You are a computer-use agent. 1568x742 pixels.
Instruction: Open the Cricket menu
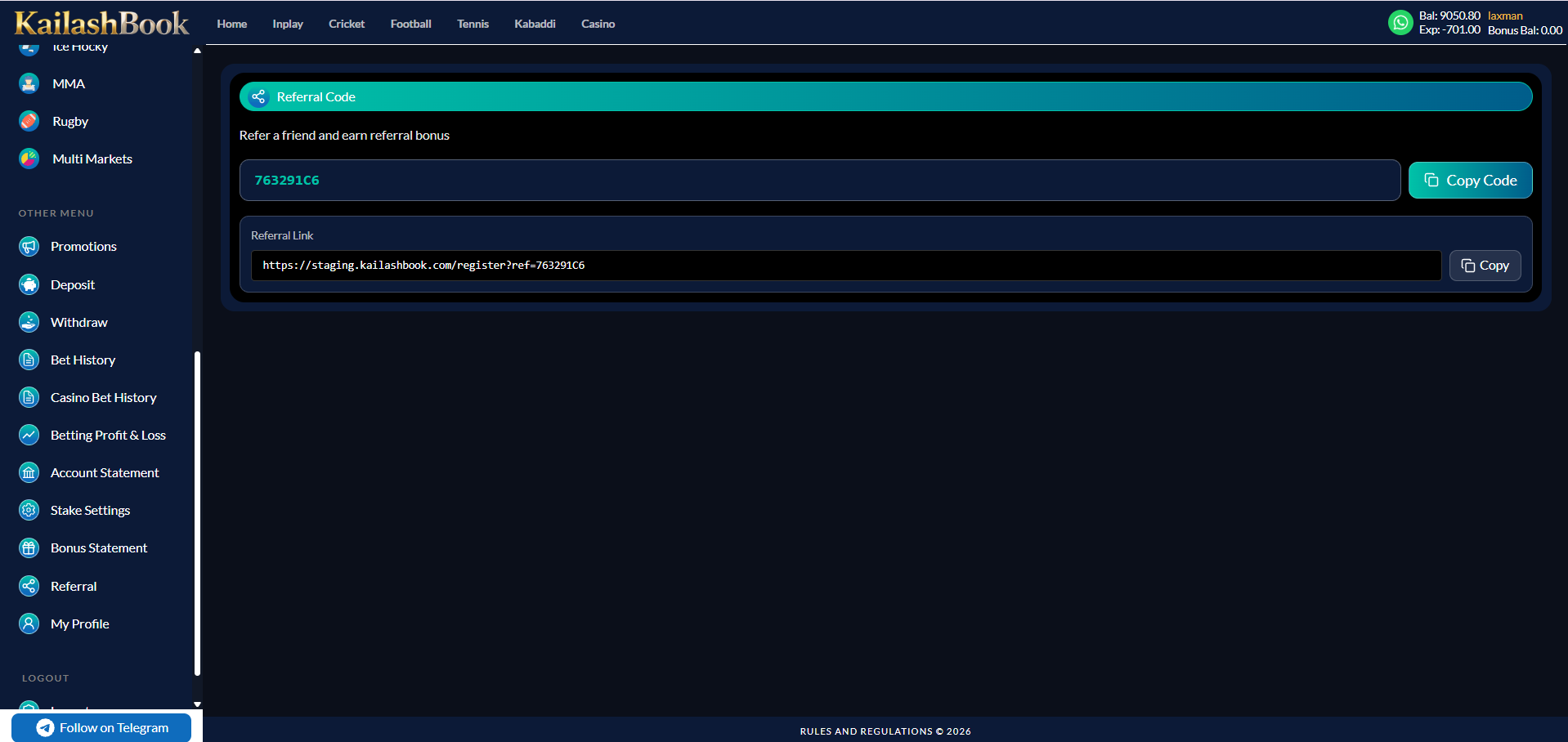coord(347,24)
